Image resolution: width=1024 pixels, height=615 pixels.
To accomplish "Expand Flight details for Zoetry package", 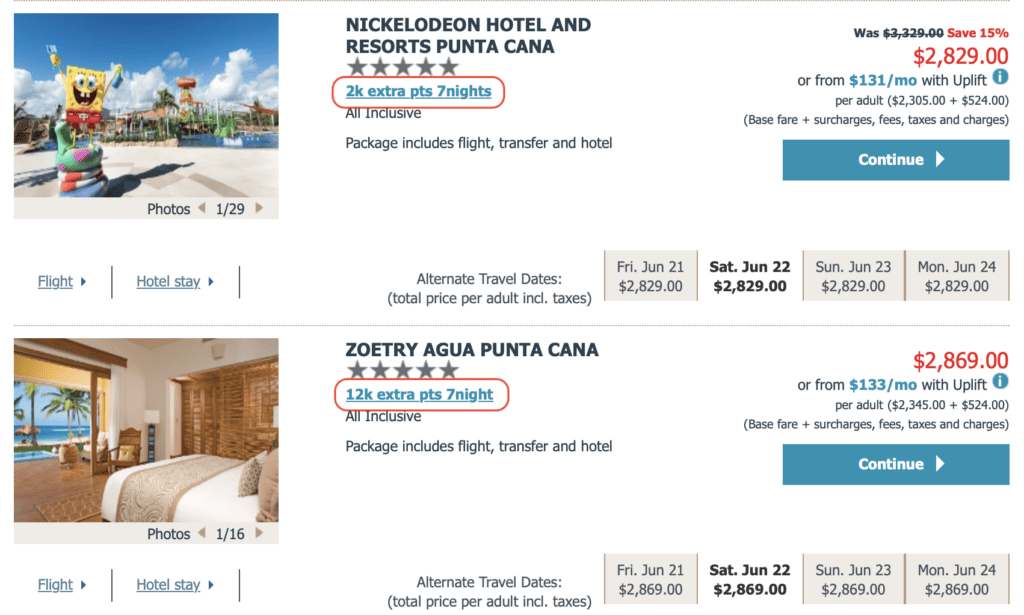I will 62,585.
